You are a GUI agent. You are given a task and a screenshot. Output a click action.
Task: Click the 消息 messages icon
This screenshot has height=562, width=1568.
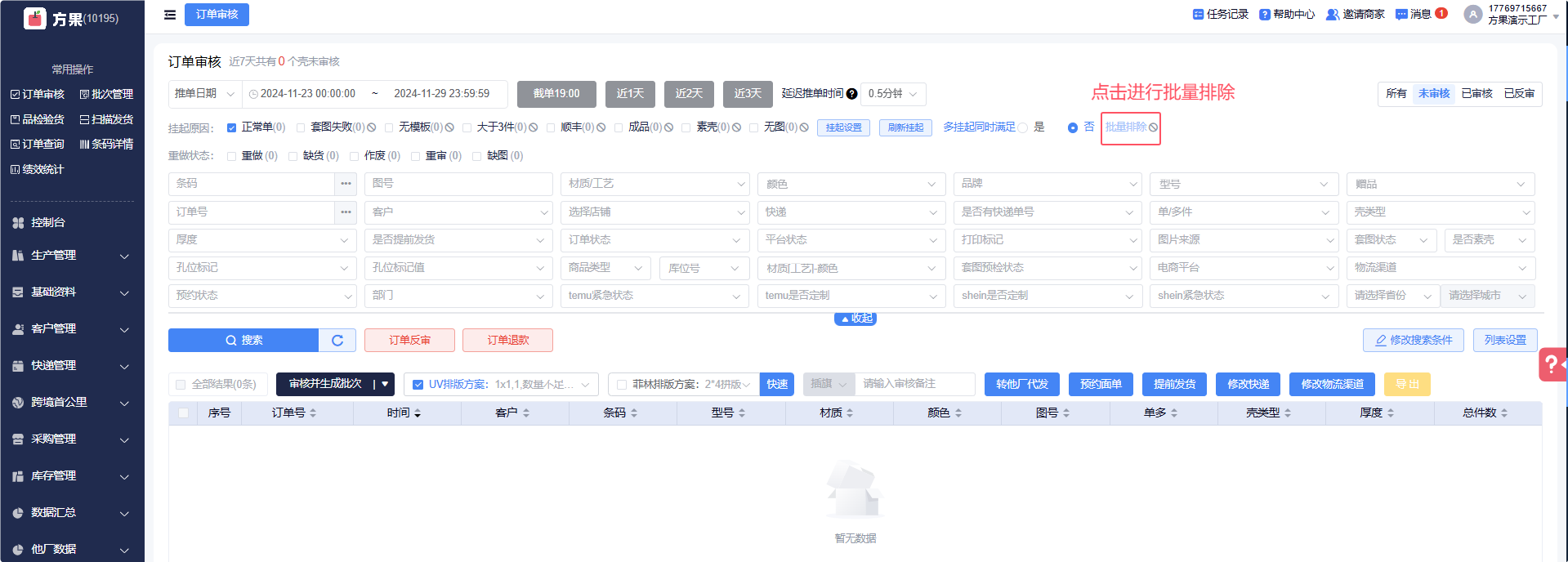coord(1401,15)
